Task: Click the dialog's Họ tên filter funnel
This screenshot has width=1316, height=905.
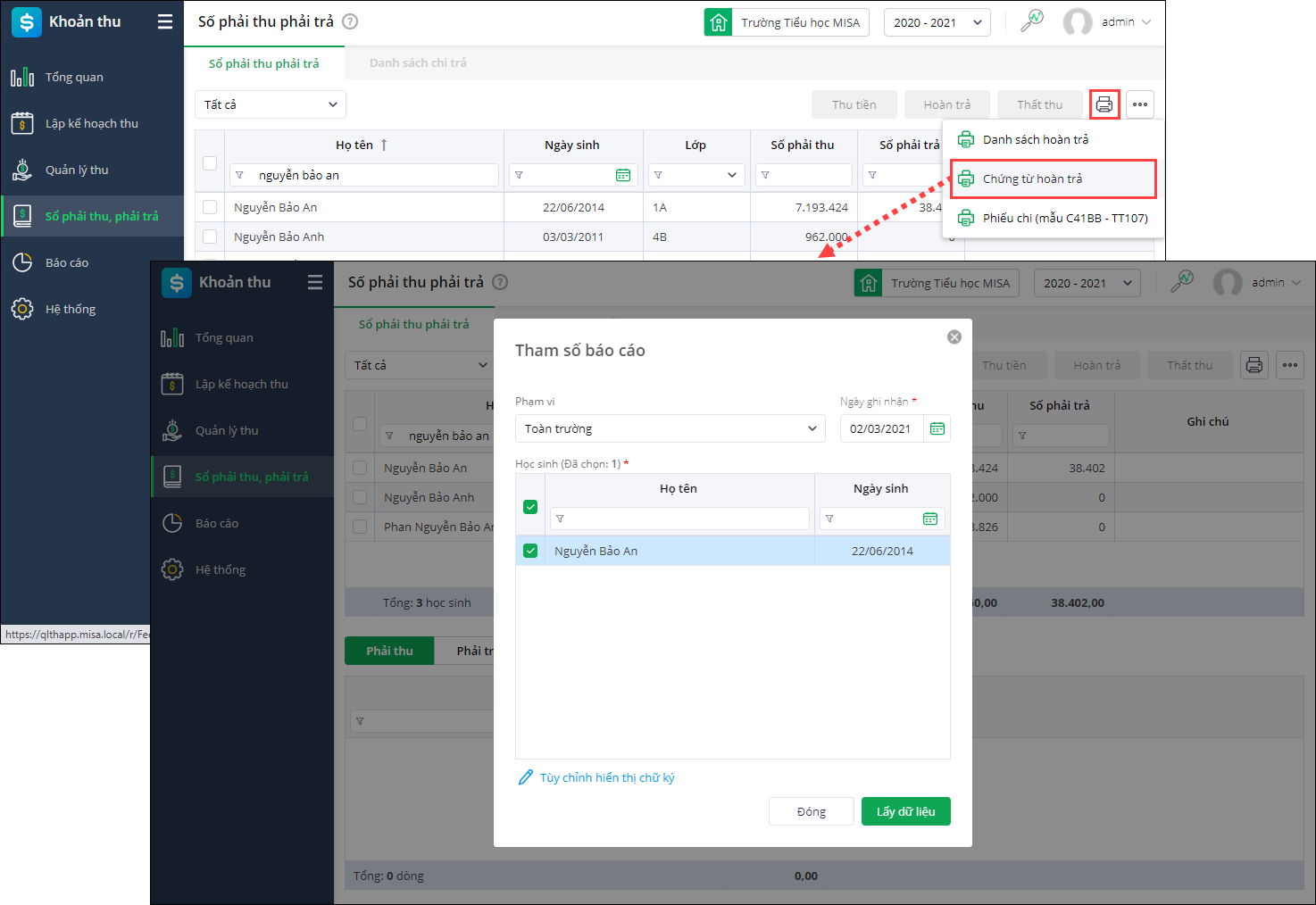Action: coord(560,519)
